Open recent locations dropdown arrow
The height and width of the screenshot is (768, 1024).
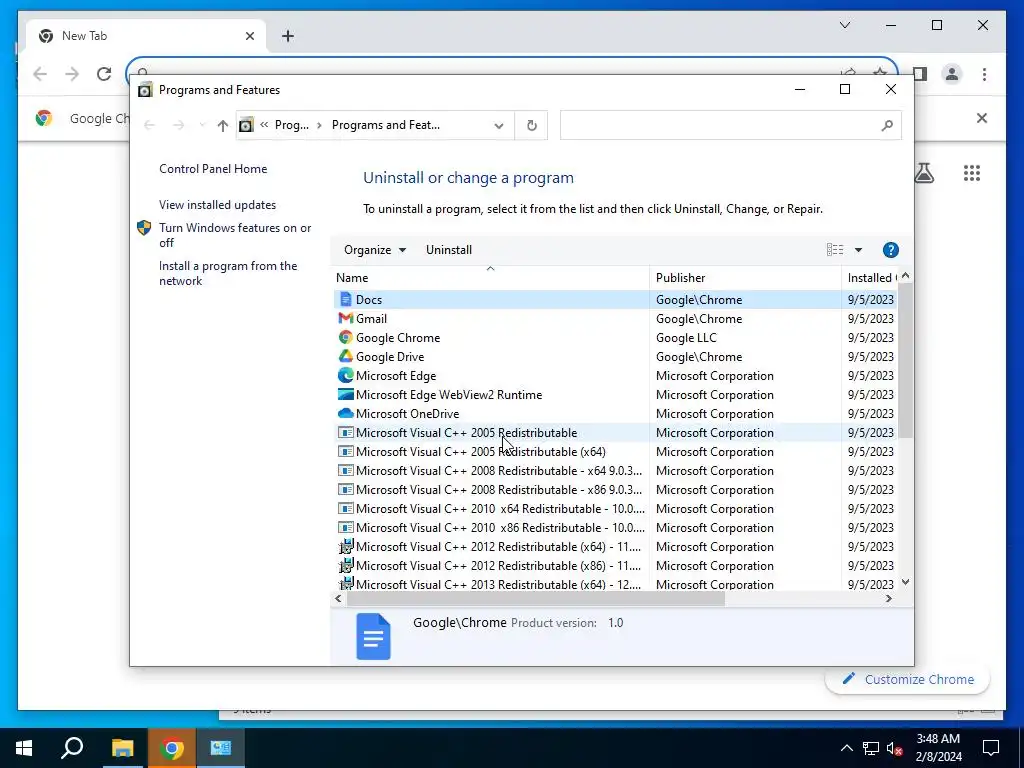pyautogui.click(x=202, y=125)
